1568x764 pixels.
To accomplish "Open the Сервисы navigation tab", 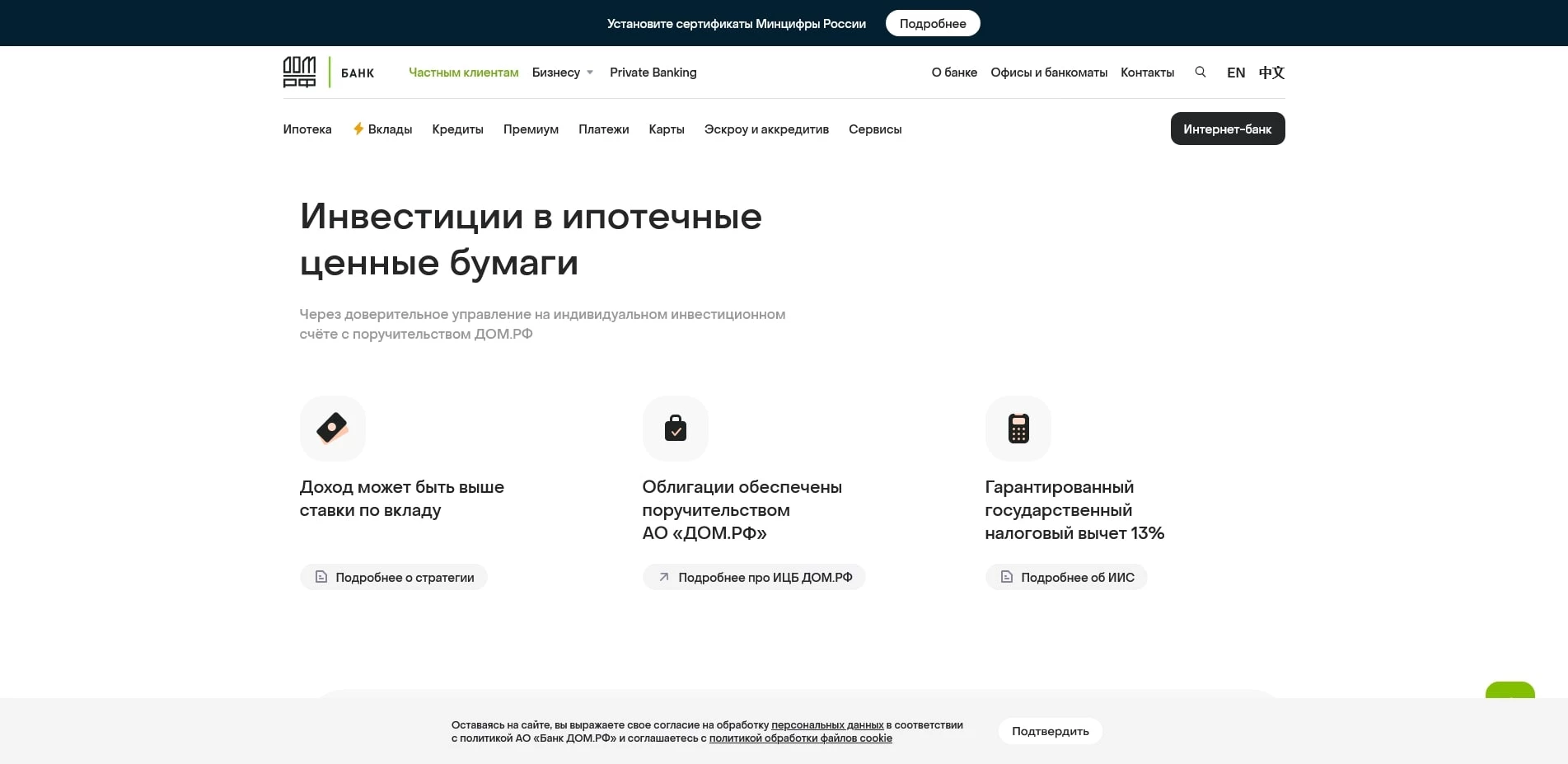I will [x=874, y=129].
